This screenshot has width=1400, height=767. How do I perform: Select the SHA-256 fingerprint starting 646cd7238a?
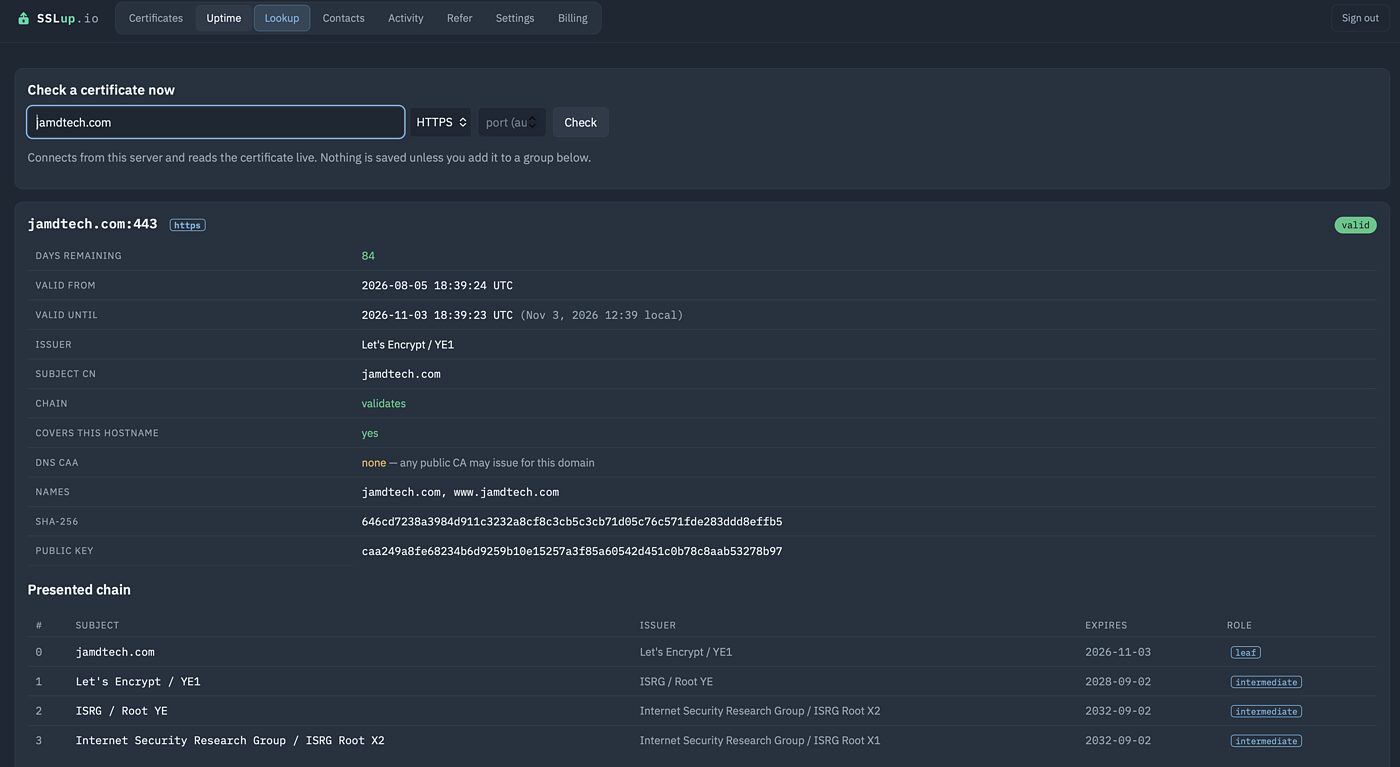pos(572,522)
